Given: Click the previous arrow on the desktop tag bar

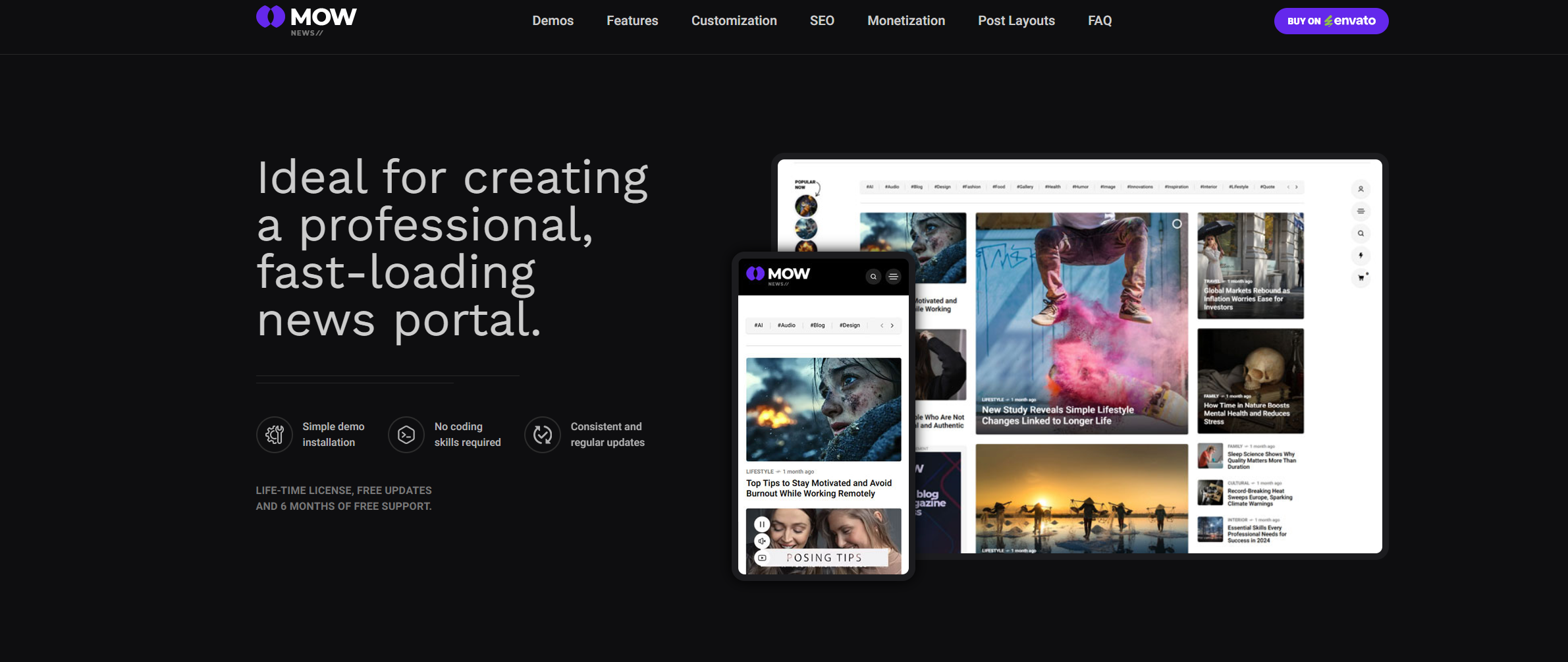Looking at the screenshot, I should 1288,187.
